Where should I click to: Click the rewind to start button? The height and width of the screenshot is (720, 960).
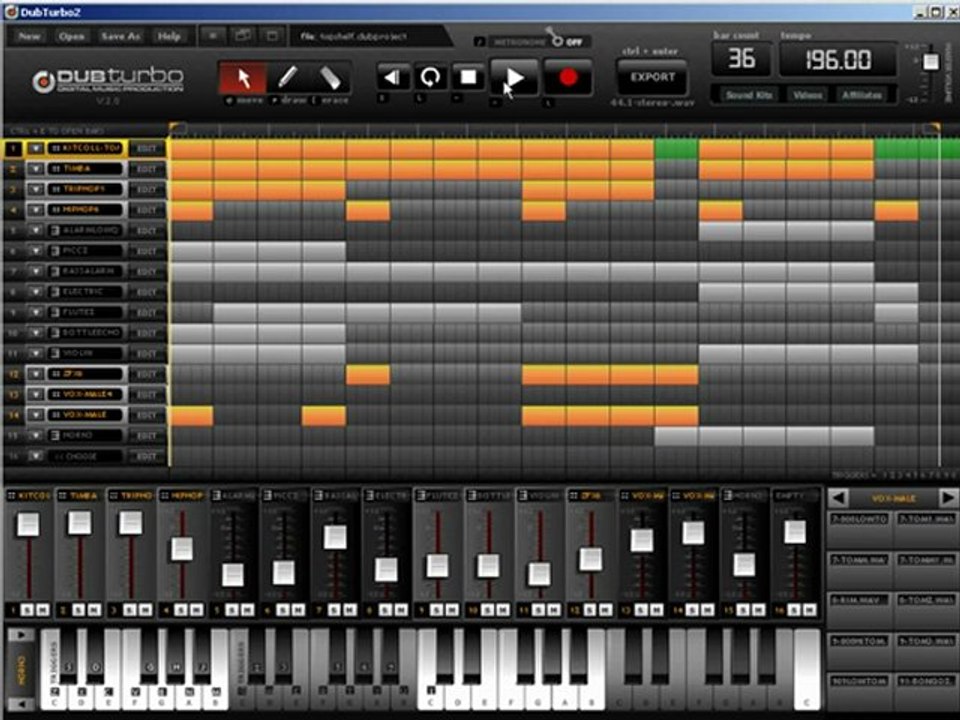pos(392,77)
